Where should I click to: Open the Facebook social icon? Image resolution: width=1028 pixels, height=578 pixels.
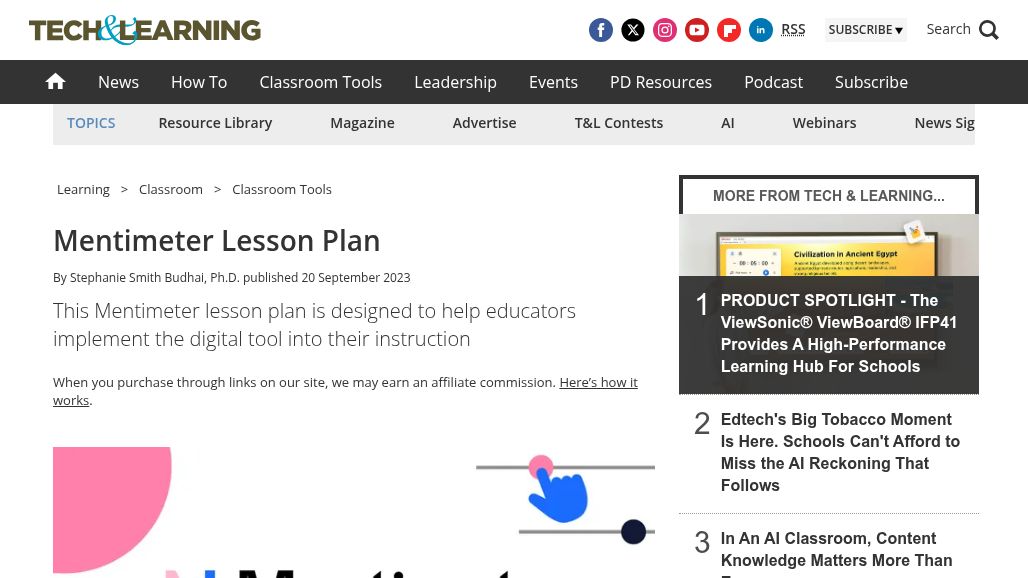coord(601,30)
